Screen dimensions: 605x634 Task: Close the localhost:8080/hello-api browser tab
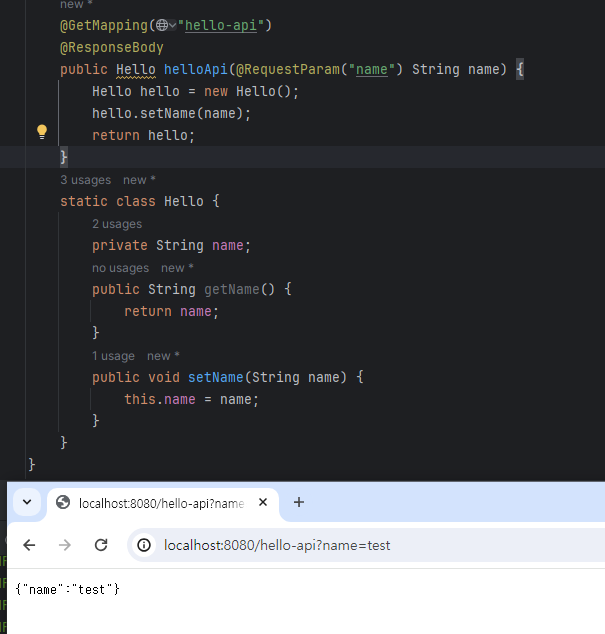point(263,502)
